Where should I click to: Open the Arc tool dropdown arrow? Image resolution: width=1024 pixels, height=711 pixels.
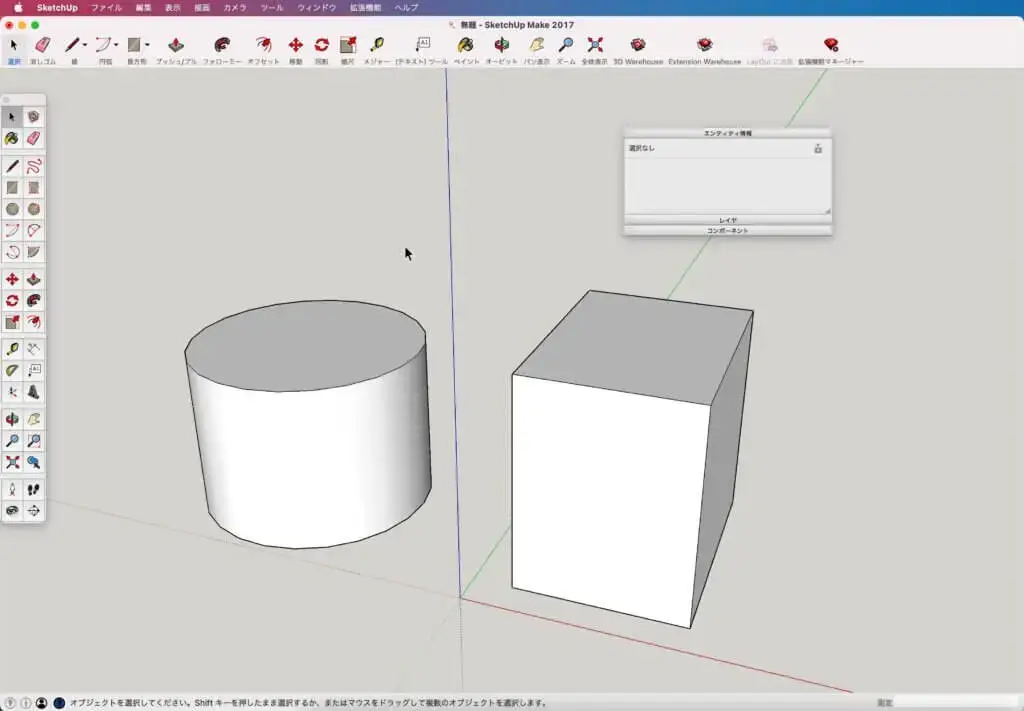tap(116, 45)
